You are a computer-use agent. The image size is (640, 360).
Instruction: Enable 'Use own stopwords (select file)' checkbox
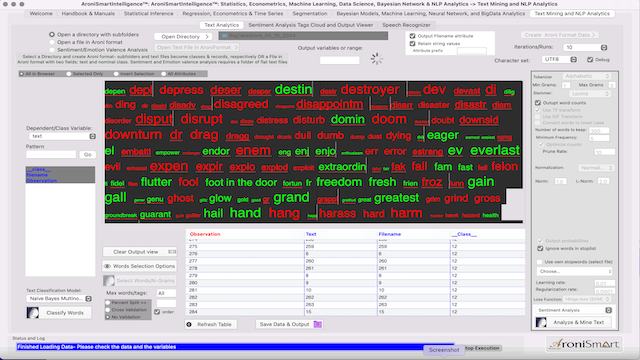pyautogui.click(x=540, y=262)
